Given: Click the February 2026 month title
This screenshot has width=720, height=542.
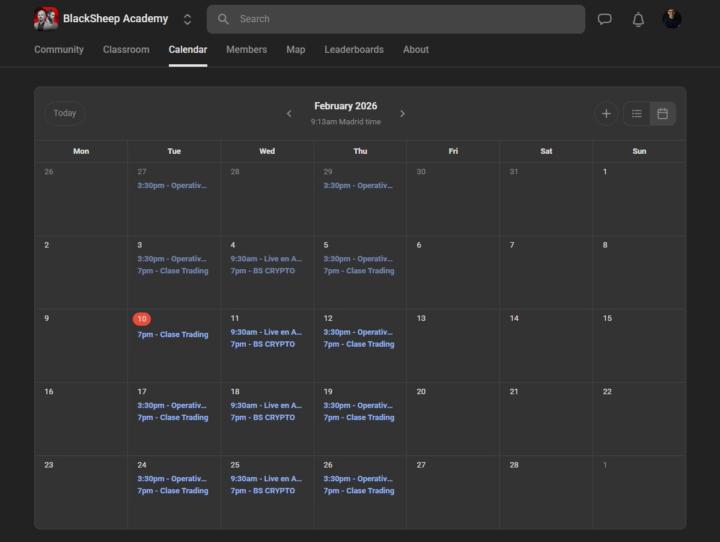Looking at the screenshot, I should tap(346, 106).
